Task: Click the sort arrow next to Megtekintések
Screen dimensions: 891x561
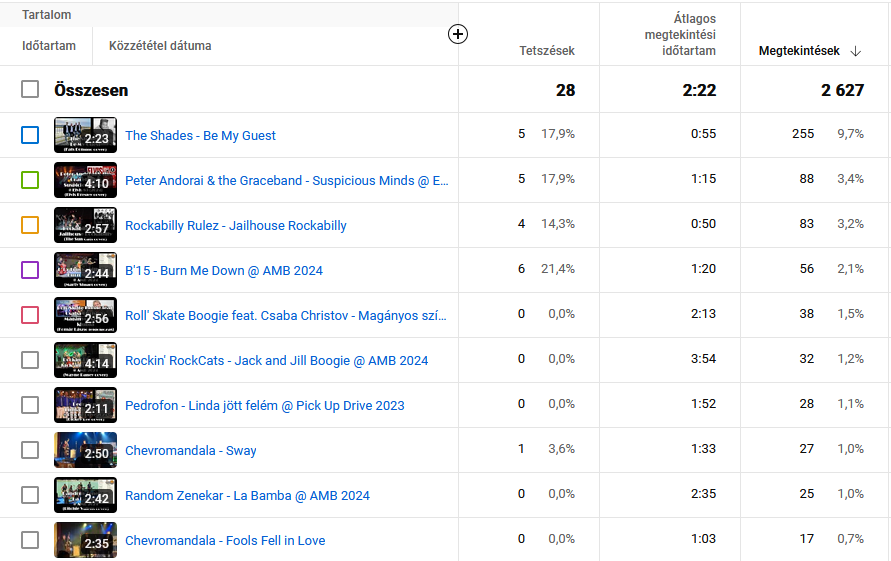Action: click(855, 51)
